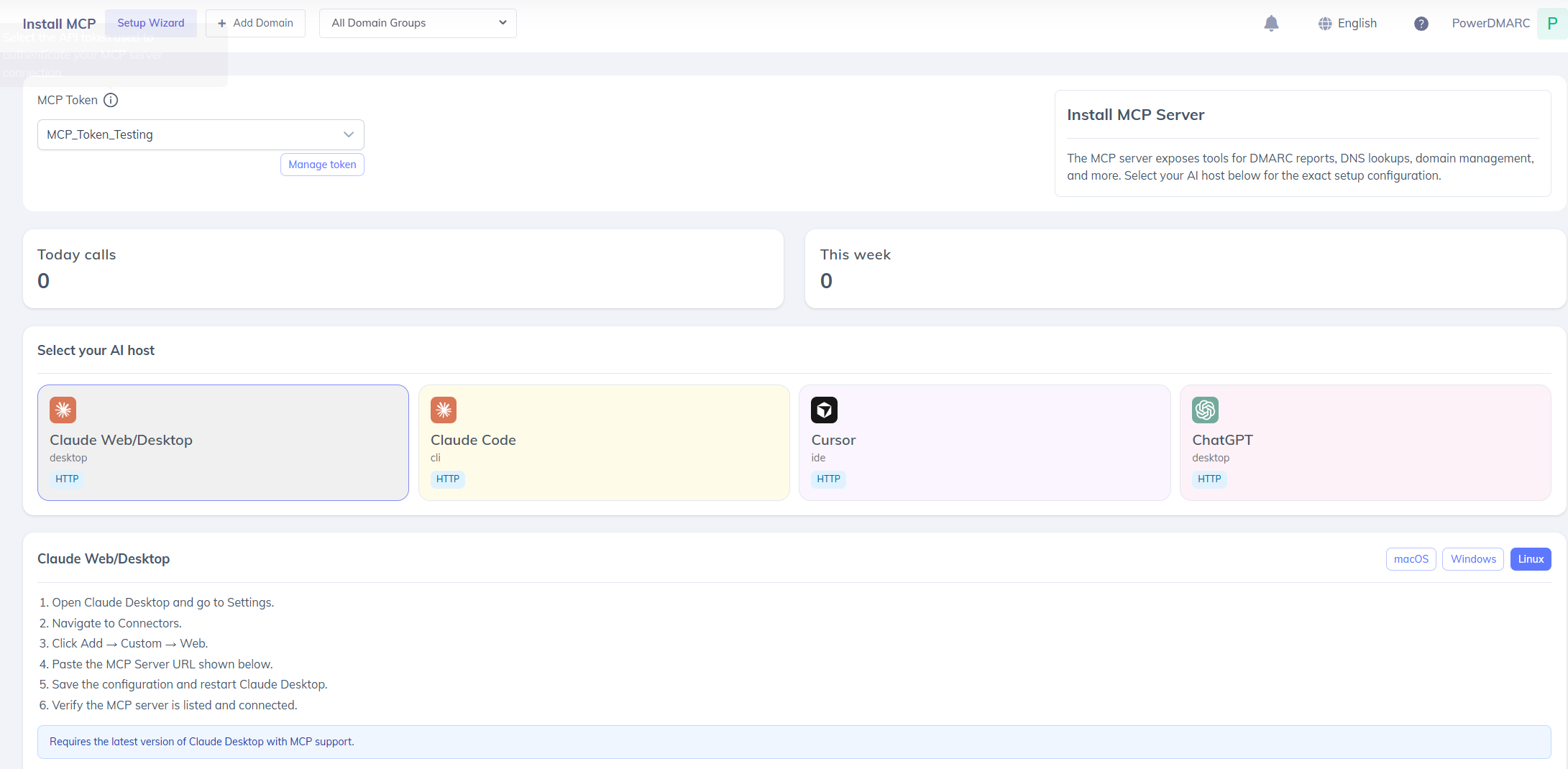Screen dimensions: 1568x769
Task: Click the green P profile avatar
Action: tap(1552, 24)
